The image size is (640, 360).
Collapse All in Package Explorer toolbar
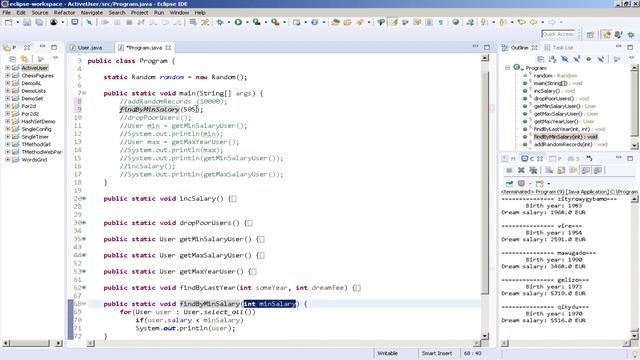(x=13, y=59)
